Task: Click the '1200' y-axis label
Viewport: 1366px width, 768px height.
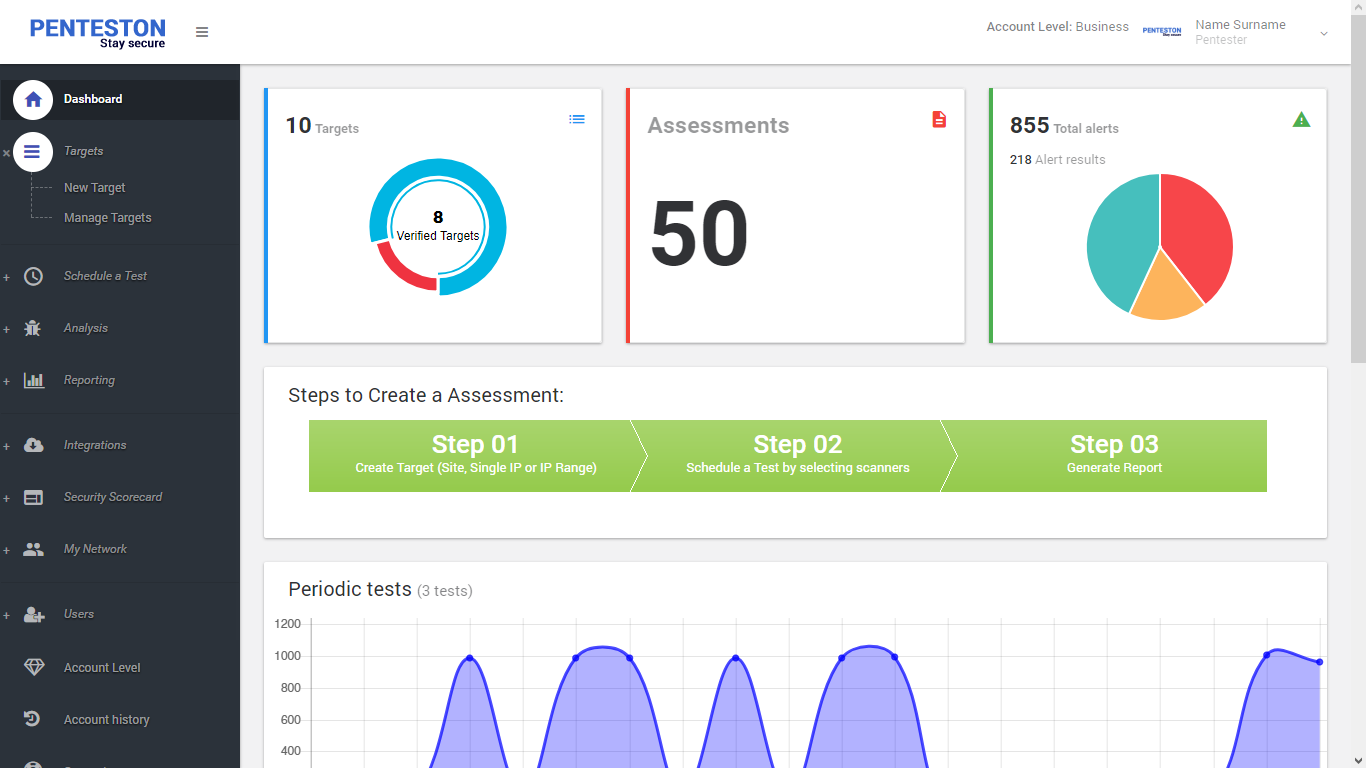Action: (x=287, y=624)
